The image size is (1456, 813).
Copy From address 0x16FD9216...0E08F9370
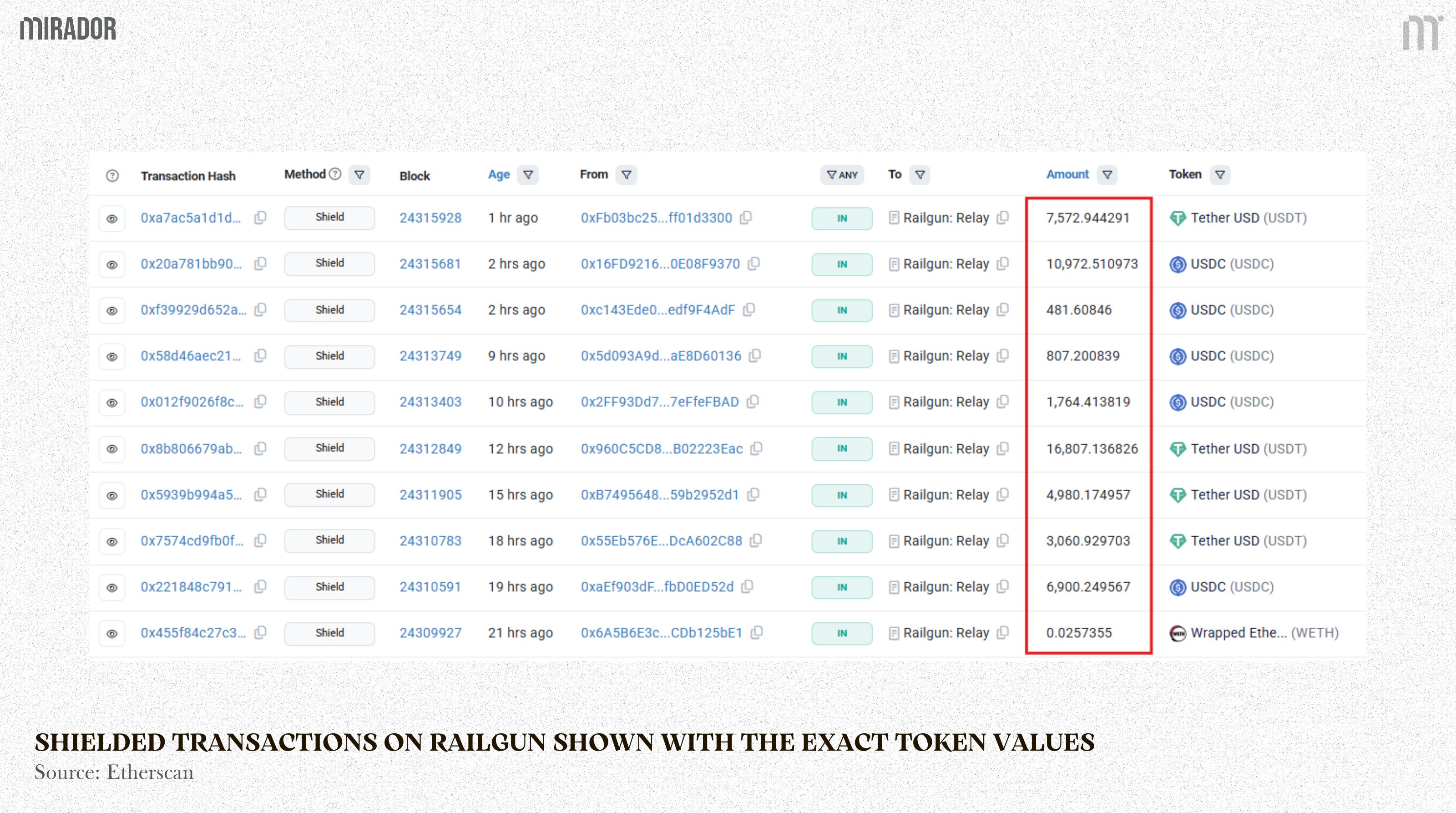click(x=753, y=264)
